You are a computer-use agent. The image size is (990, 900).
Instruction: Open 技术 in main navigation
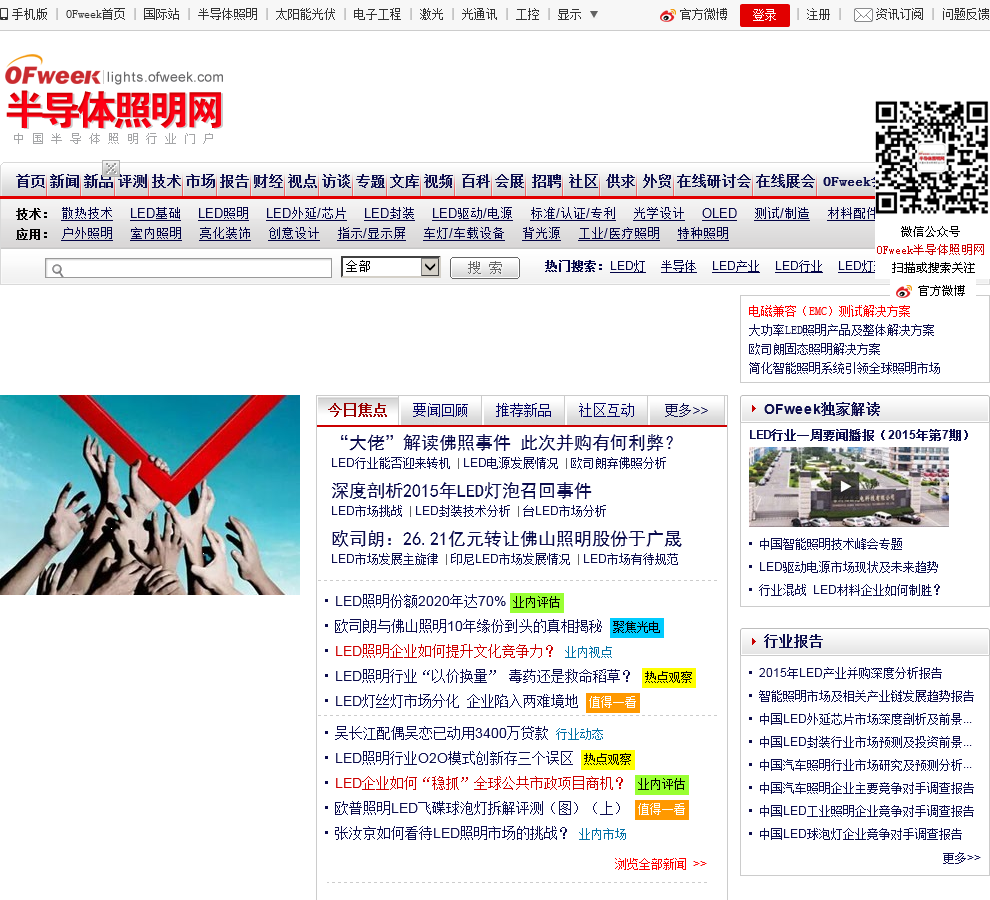[167, 182]
